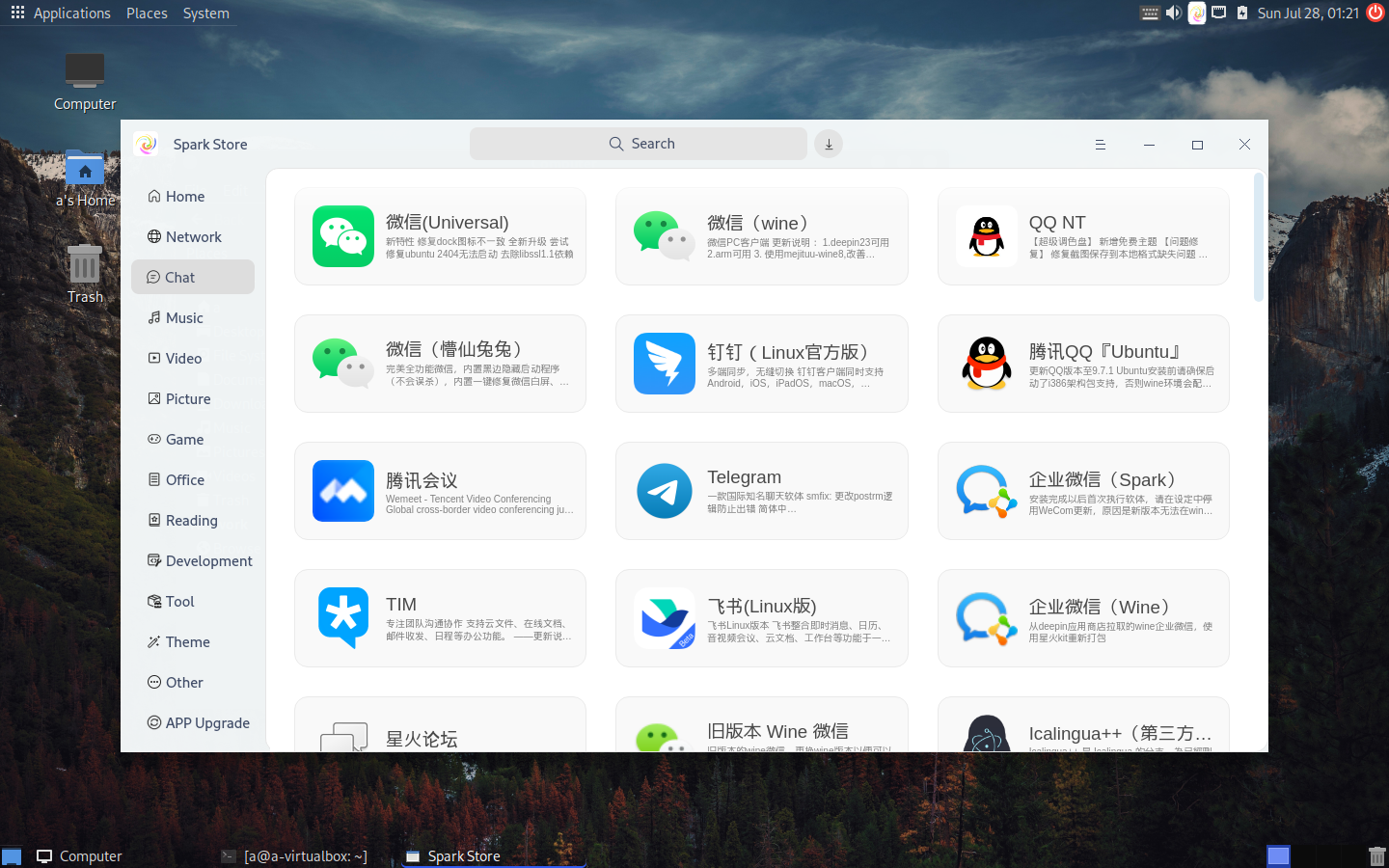Viewport: 1389px width, 868px height.
Task: Open a's Home desktop folder
Action: (x=85, y=179)
